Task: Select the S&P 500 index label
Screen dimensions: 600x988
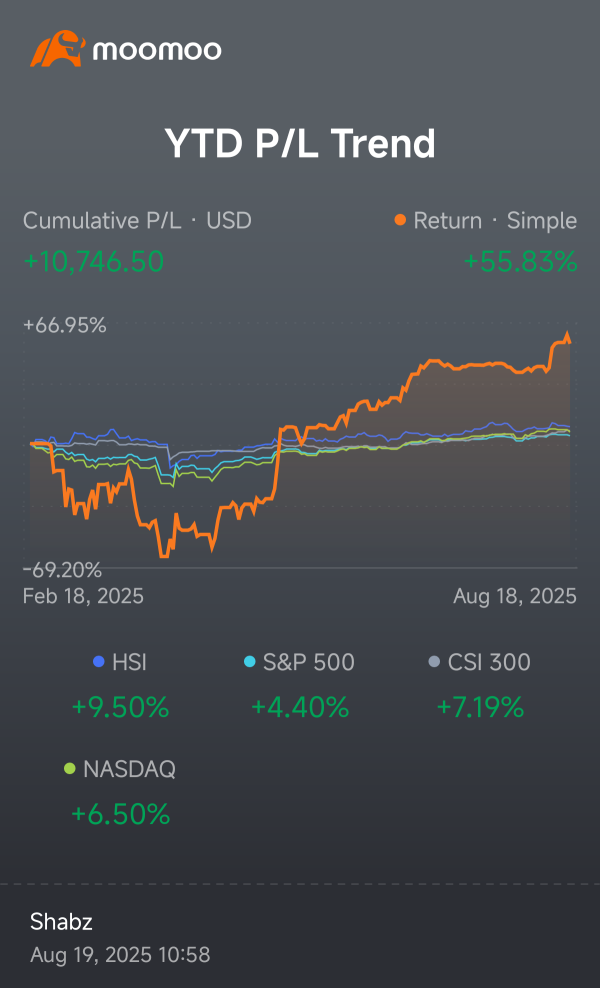Action: coord(308,662)
